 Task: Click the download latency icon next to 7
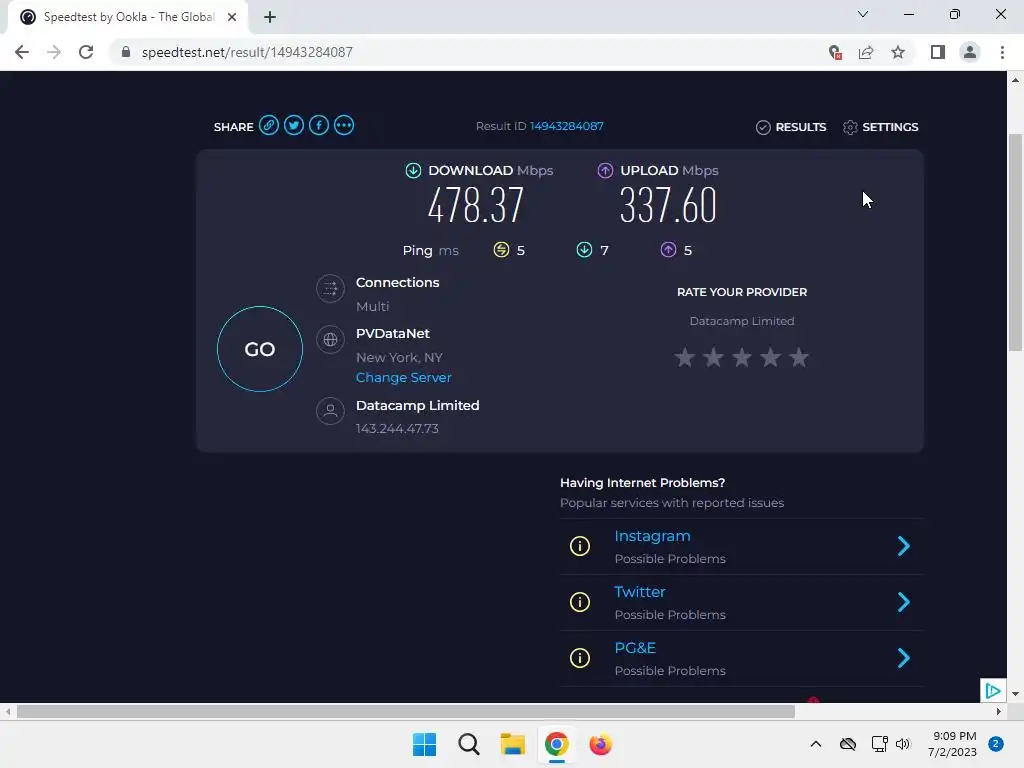point(584,249)
